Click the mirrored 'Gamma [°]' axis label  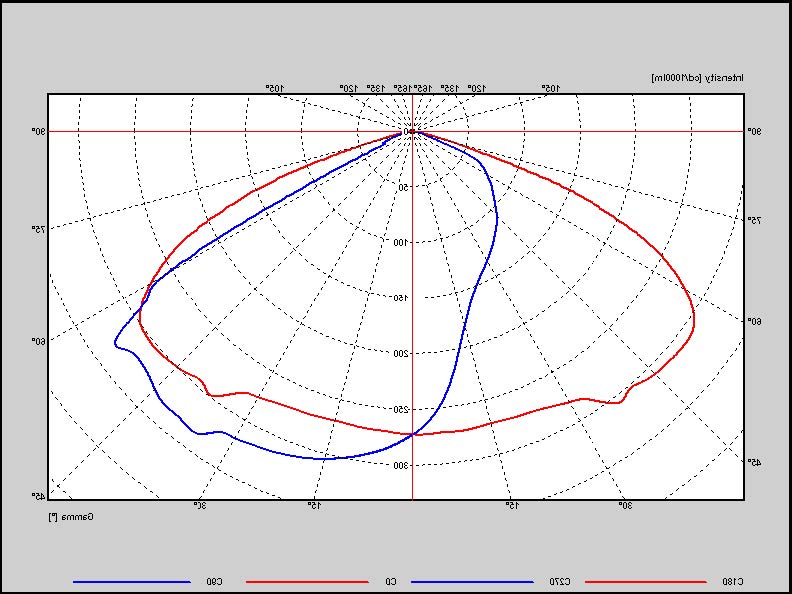click(71, 517)
